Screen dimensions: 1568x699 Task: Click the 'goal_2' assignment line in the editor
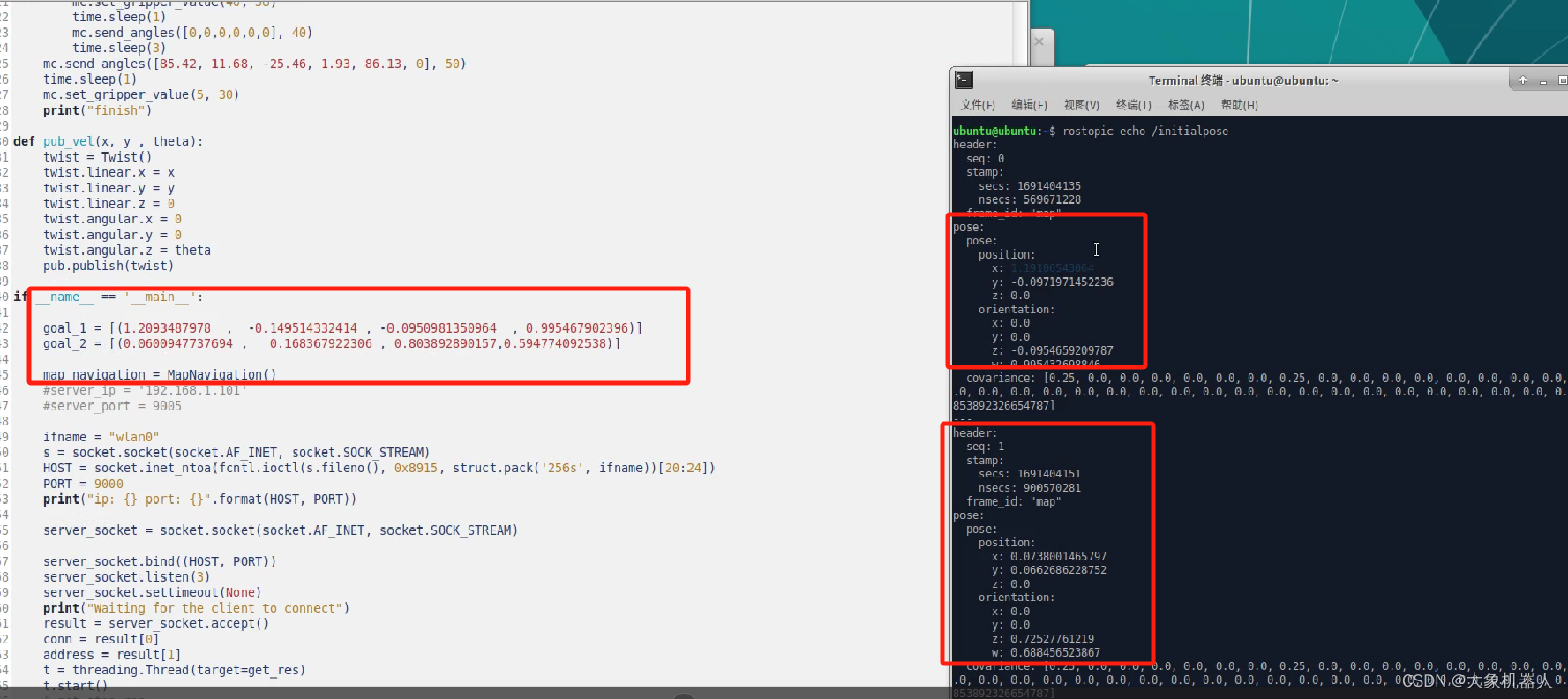332,343
